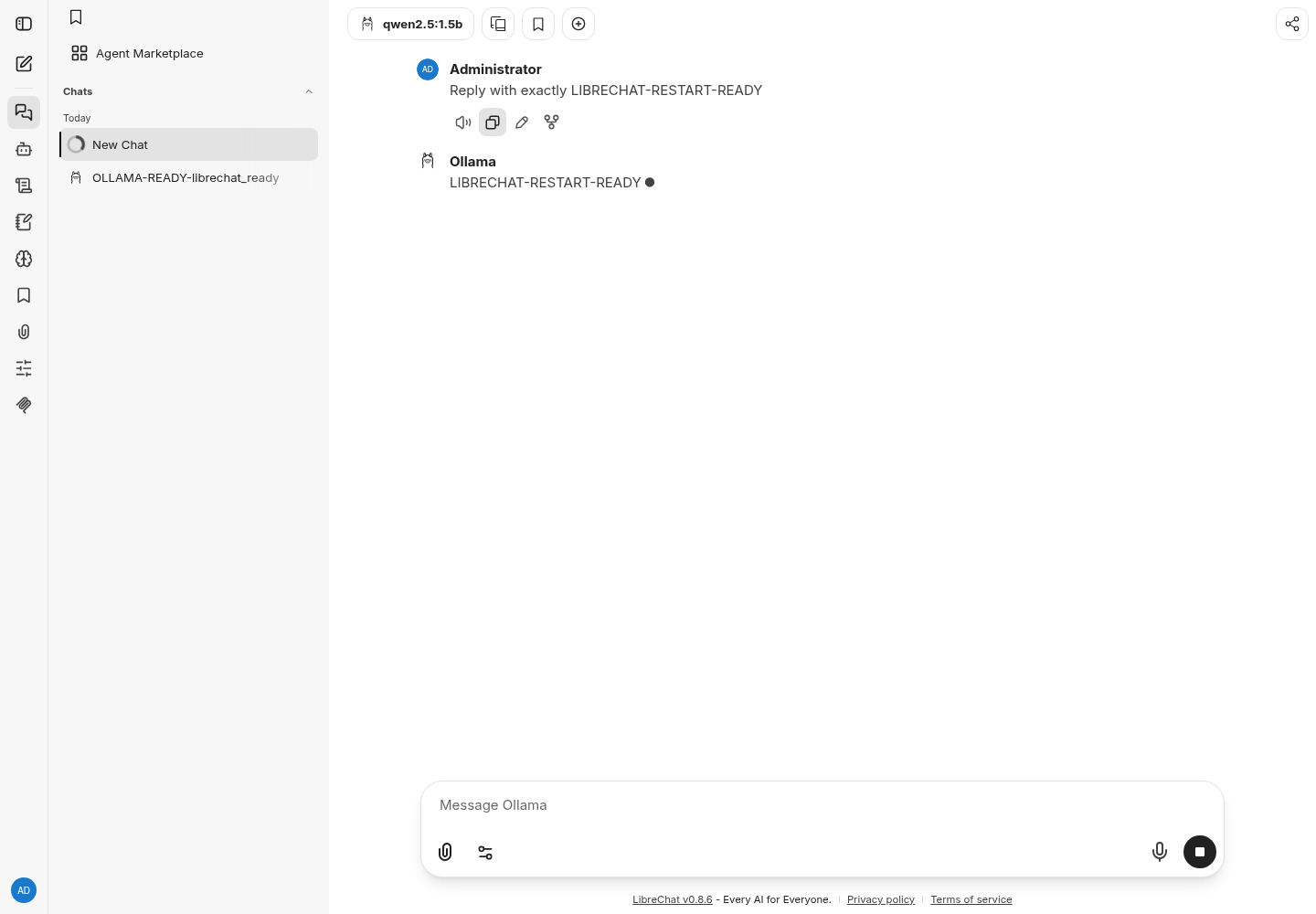This screenshot has width=1316, height=914.
Task: Collapse the Chats section chevron
Action: [309, 91]
